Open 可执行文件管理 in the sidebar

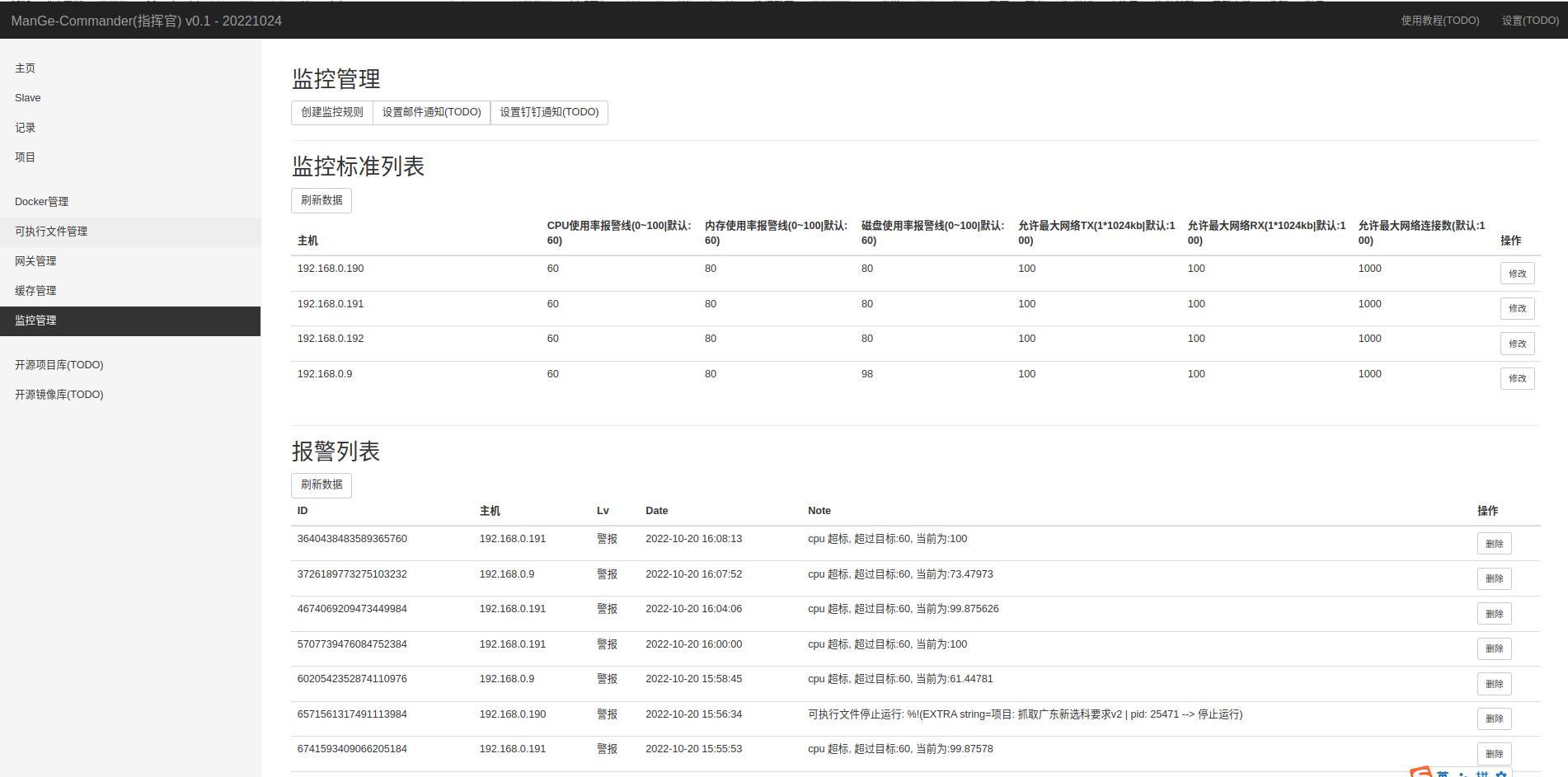(x=51, y=232)
